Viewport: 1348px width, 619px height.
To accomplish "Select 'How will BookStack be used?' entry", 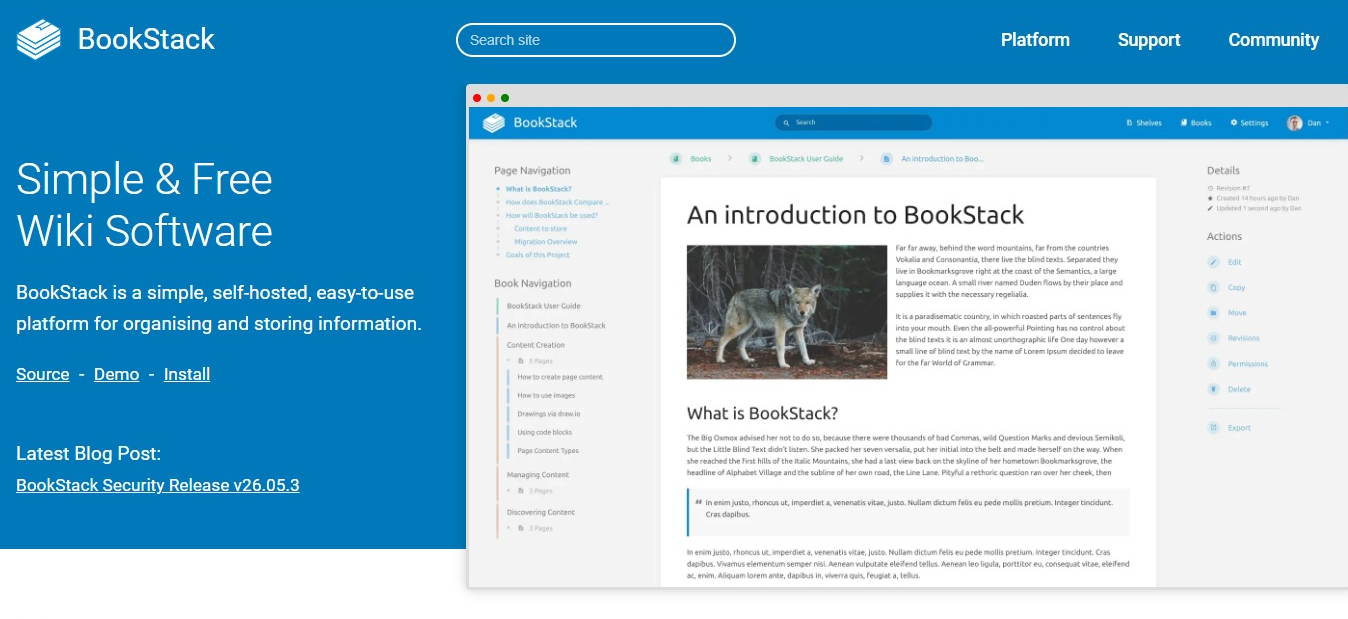I will click(551, 215).
